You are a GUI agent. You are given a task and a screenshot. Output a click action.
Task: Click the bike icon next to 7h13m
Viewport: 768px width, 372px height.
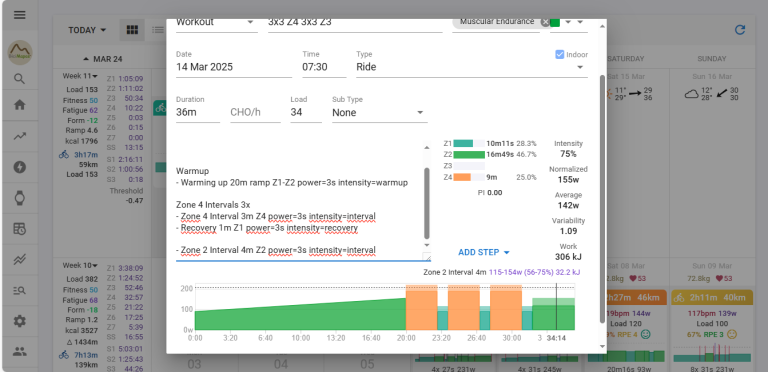[x=64, y=355]
